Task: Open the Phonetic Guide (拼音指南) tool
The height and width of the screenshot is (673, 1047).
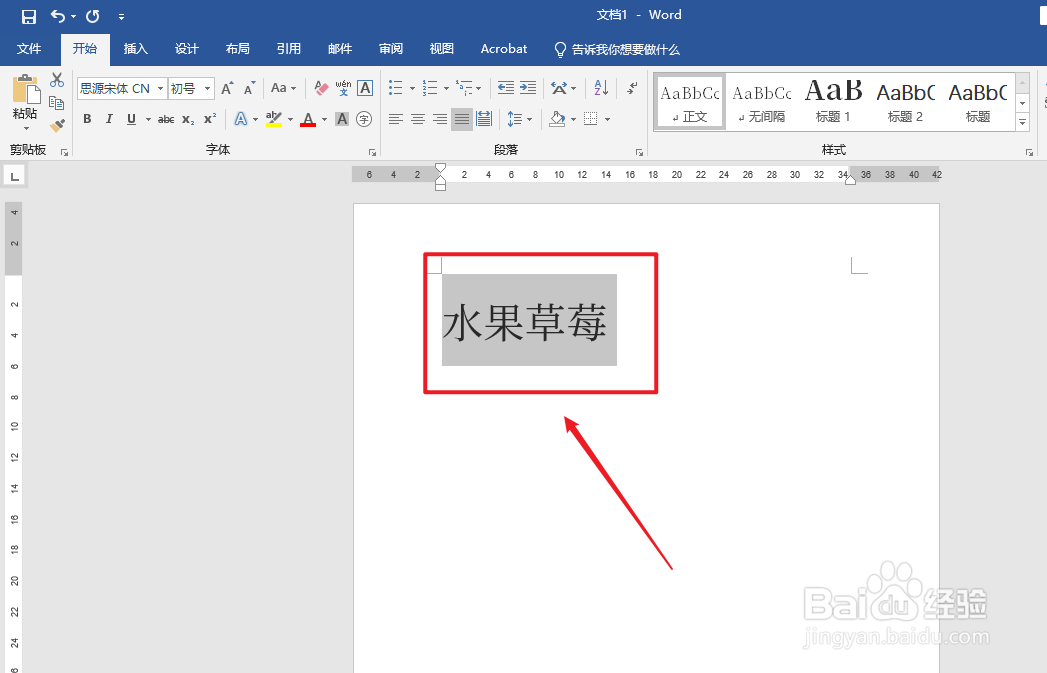Action: coord(343,88)
